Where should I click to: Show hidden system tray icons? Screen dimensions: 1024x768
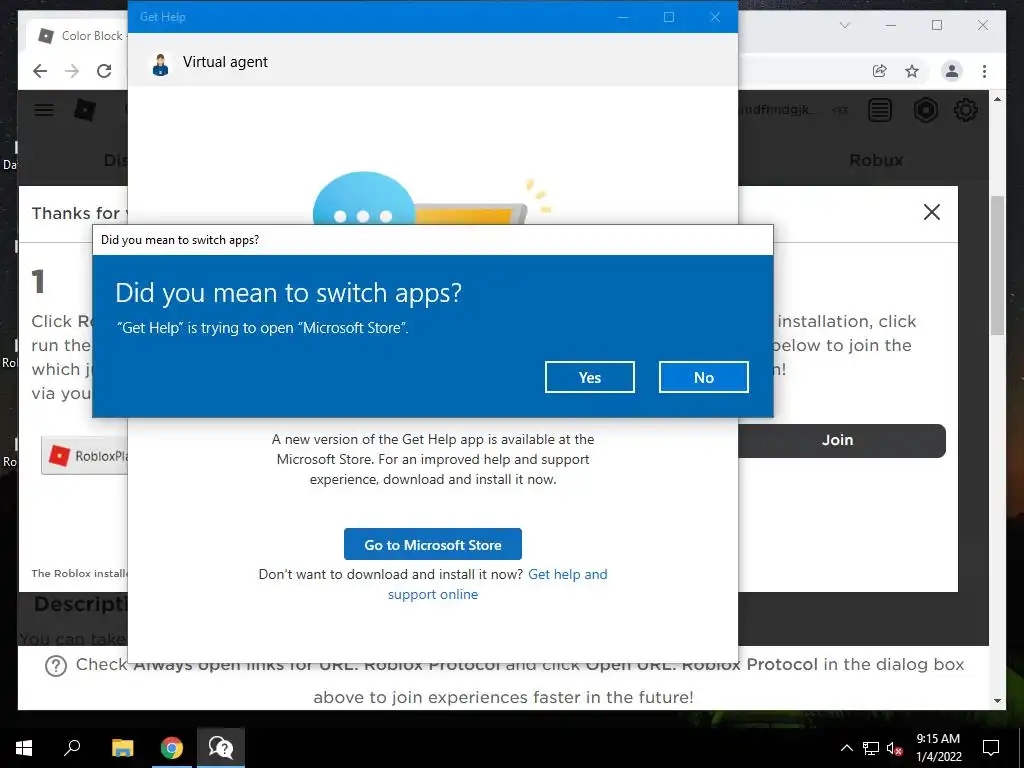pos(846,748)
